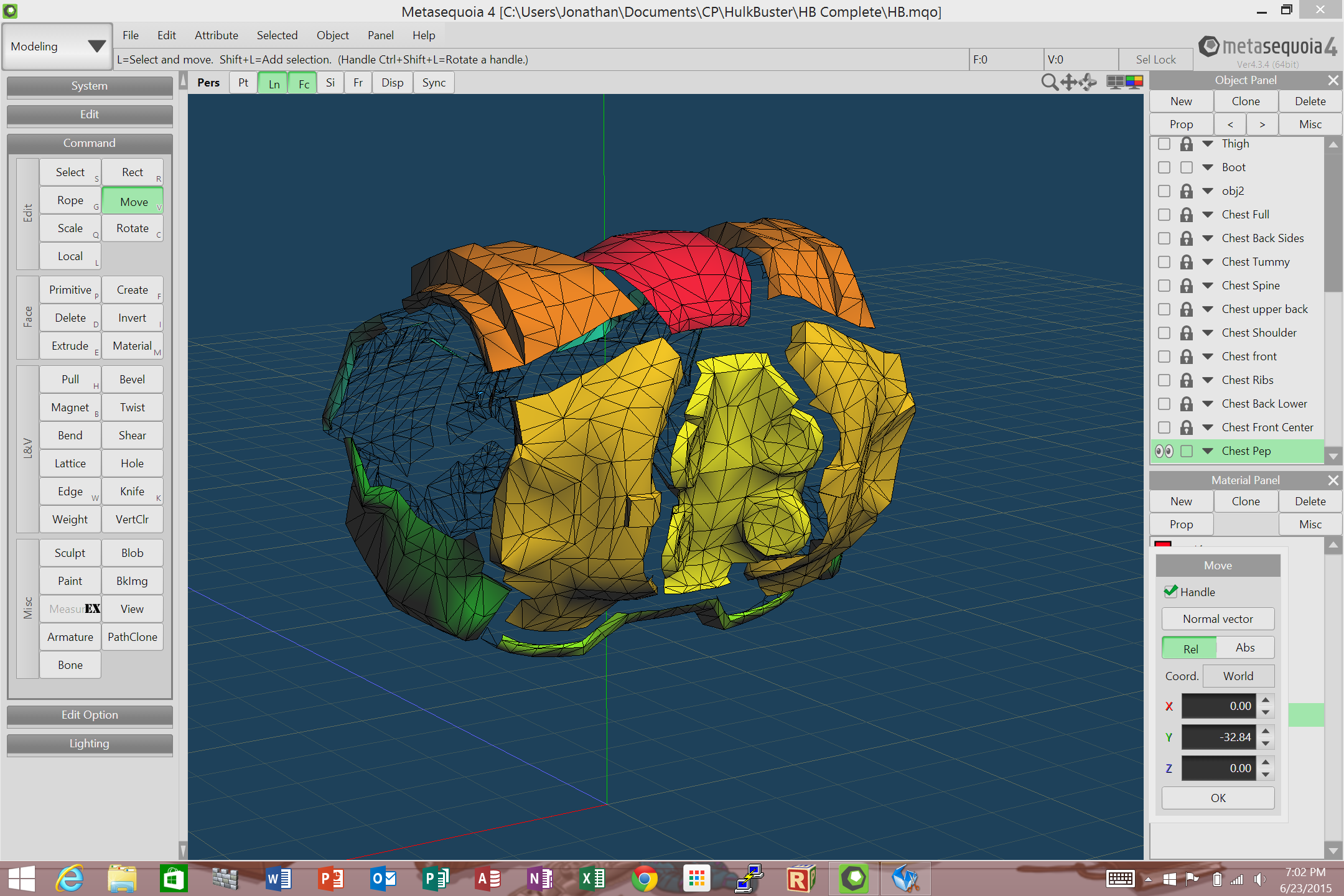The image size is (1344, 896).
Task: Toggle the lock icon on Chest Ribs
Action: pyautogui.click(x=1187, y=380)
